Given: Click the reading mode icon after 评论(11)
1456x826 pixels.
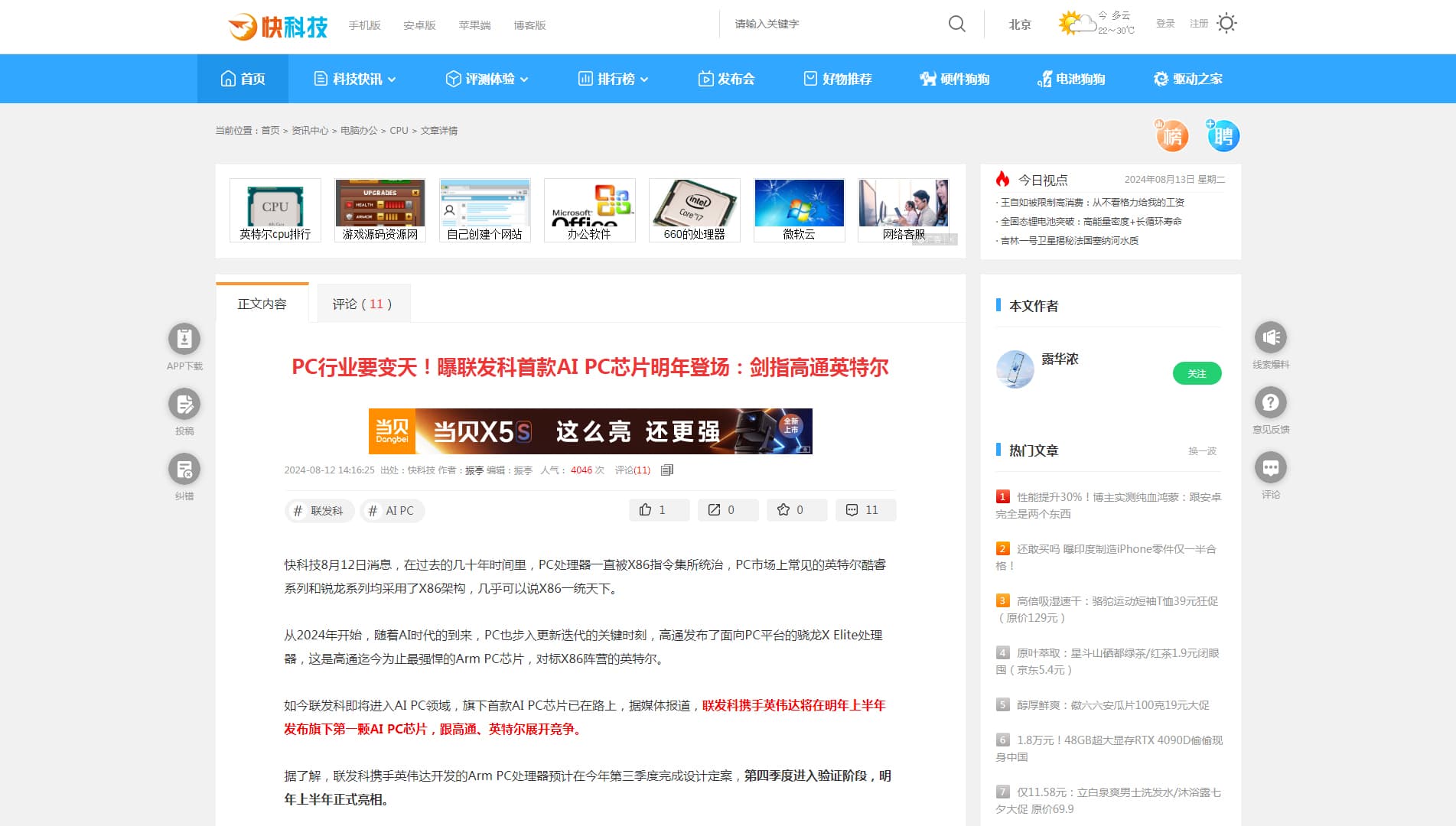Looking at the screenshot, I should [667, 470].
